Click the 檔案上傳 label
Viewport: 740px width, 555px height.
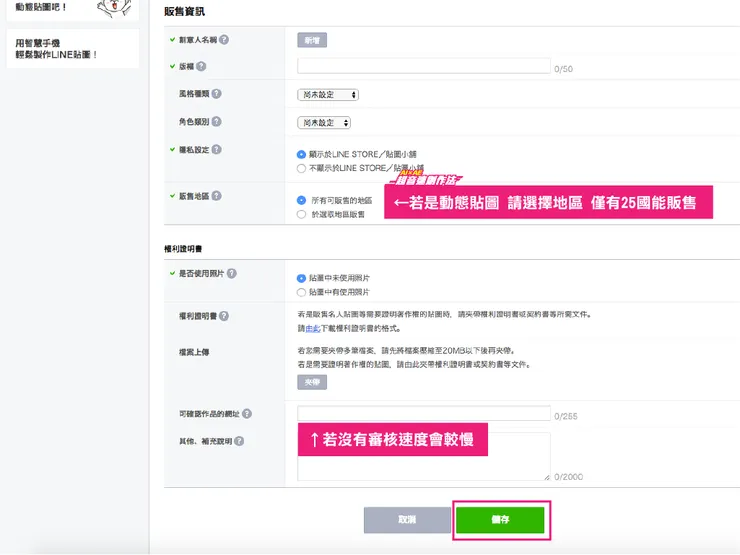(194, 352)
